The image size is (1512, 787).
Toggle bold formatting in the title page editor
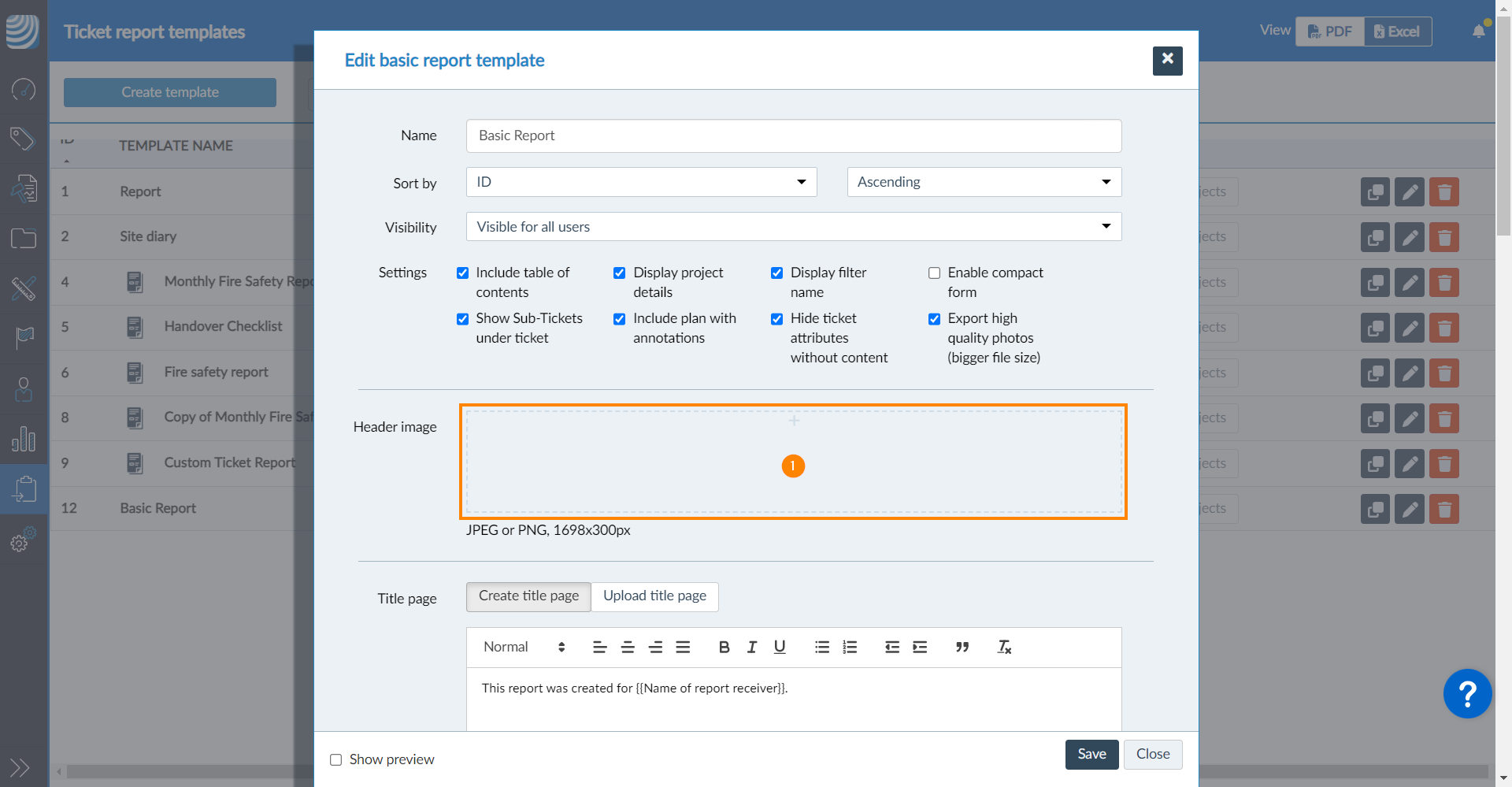[x=724, y=647]
